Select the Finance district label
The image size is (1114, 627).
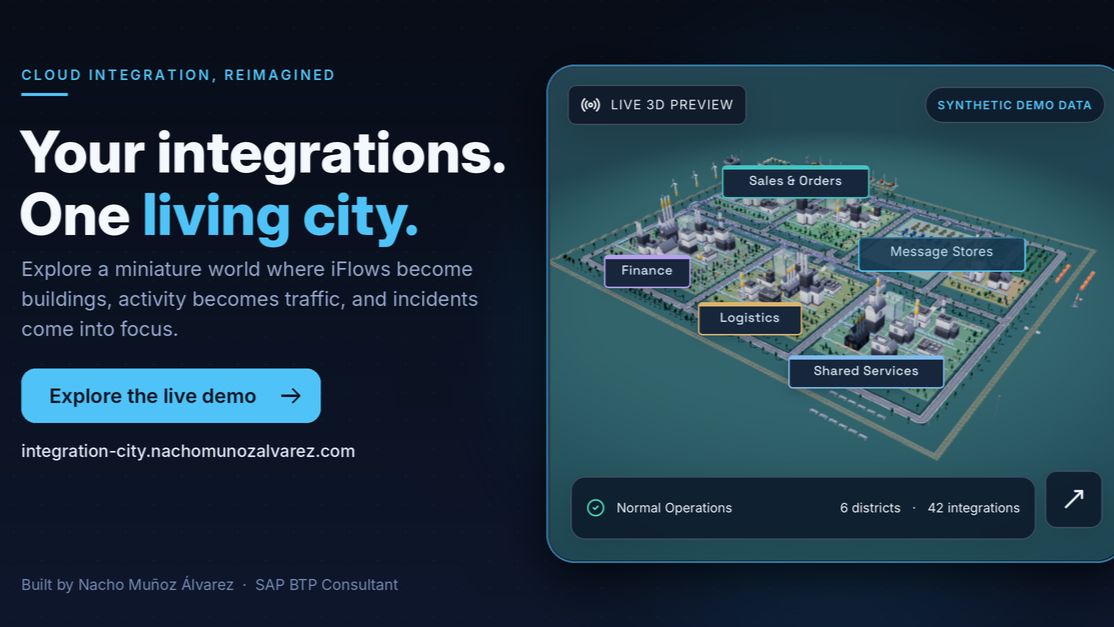point(647,271)
